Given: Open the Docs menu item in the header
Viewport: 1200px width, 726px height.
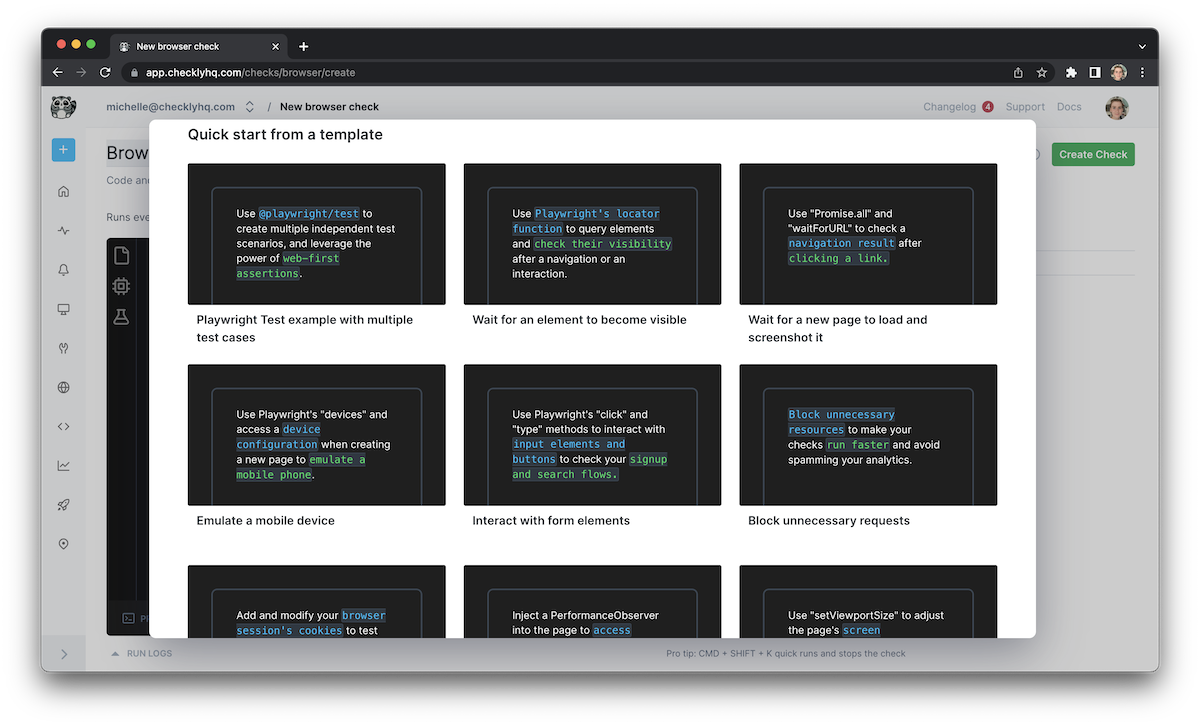Looking at the screenshot, I should [1069, 106].
